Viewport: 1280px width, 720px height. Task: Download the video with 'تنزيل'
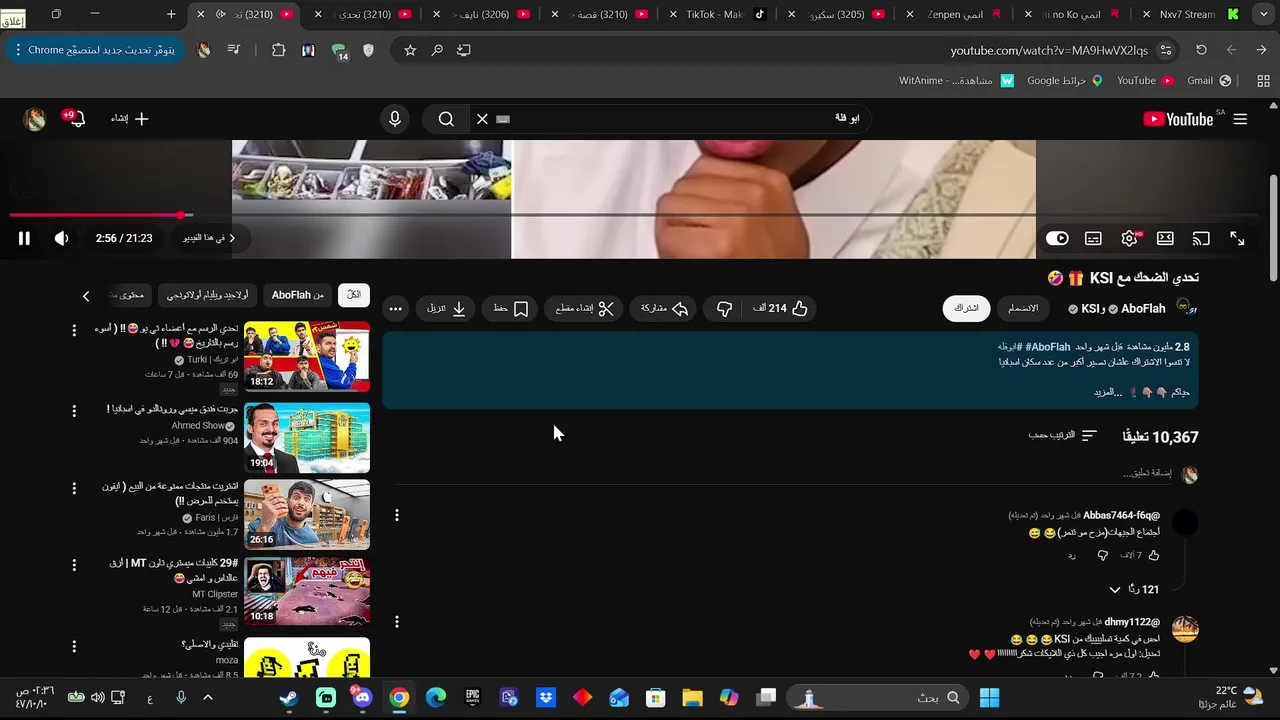[447, 309]
